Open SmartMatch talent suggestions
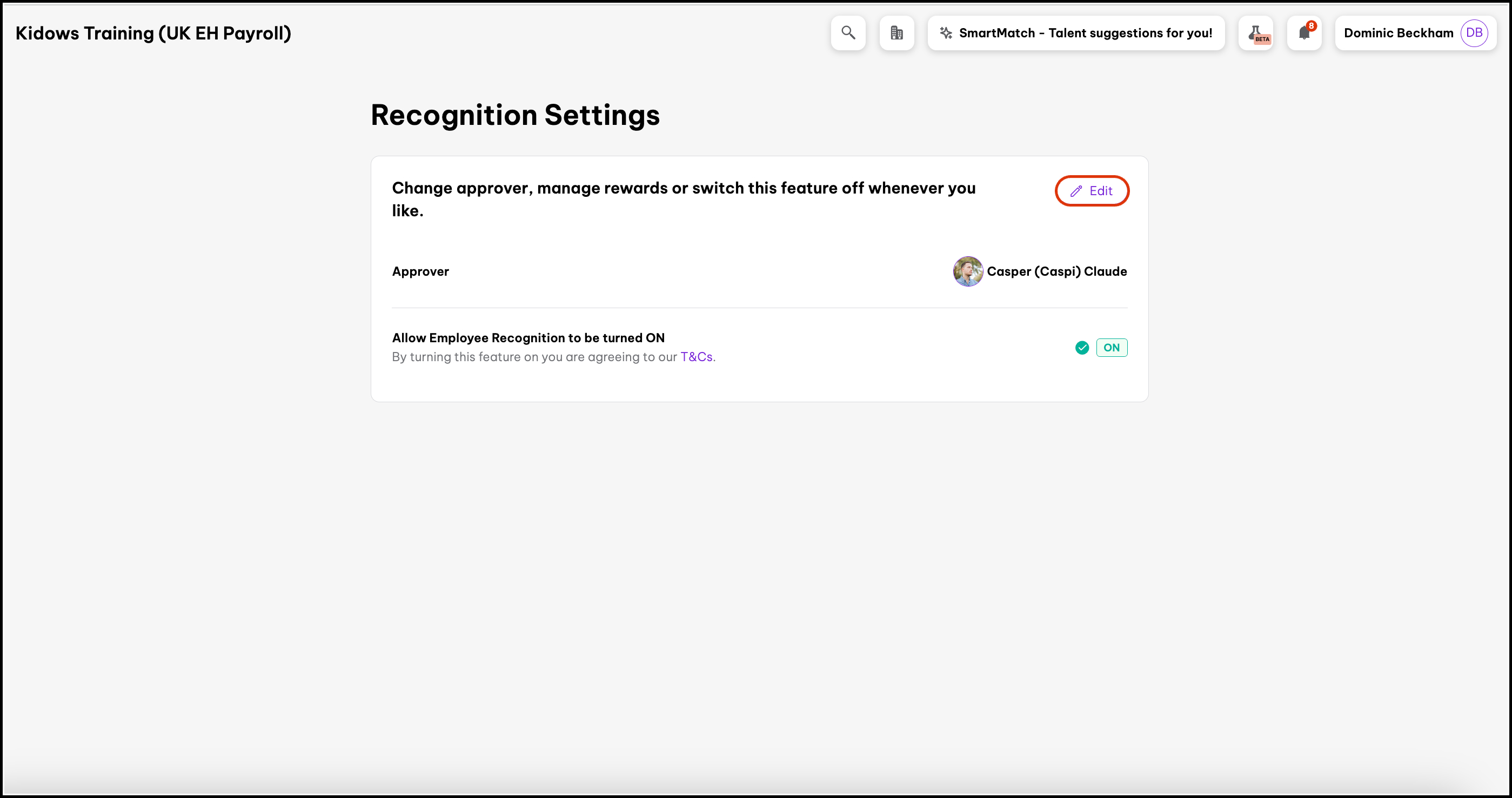This screenshot has height=798, width=1512. pos(1085,33)
